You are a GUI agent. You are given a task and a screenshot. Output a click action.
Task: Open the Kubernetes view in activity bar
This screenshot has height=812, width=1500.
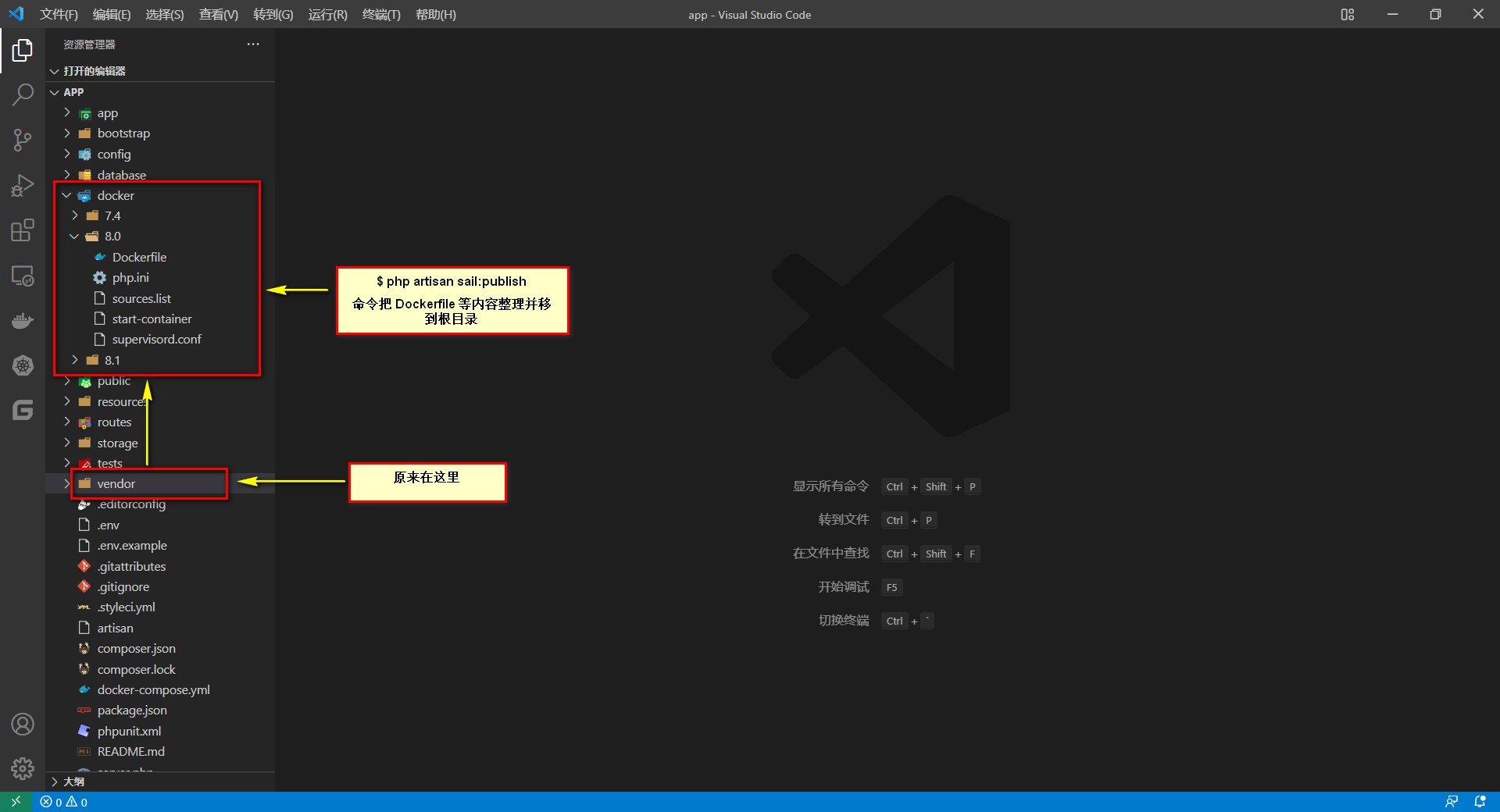tap(23, 365)
